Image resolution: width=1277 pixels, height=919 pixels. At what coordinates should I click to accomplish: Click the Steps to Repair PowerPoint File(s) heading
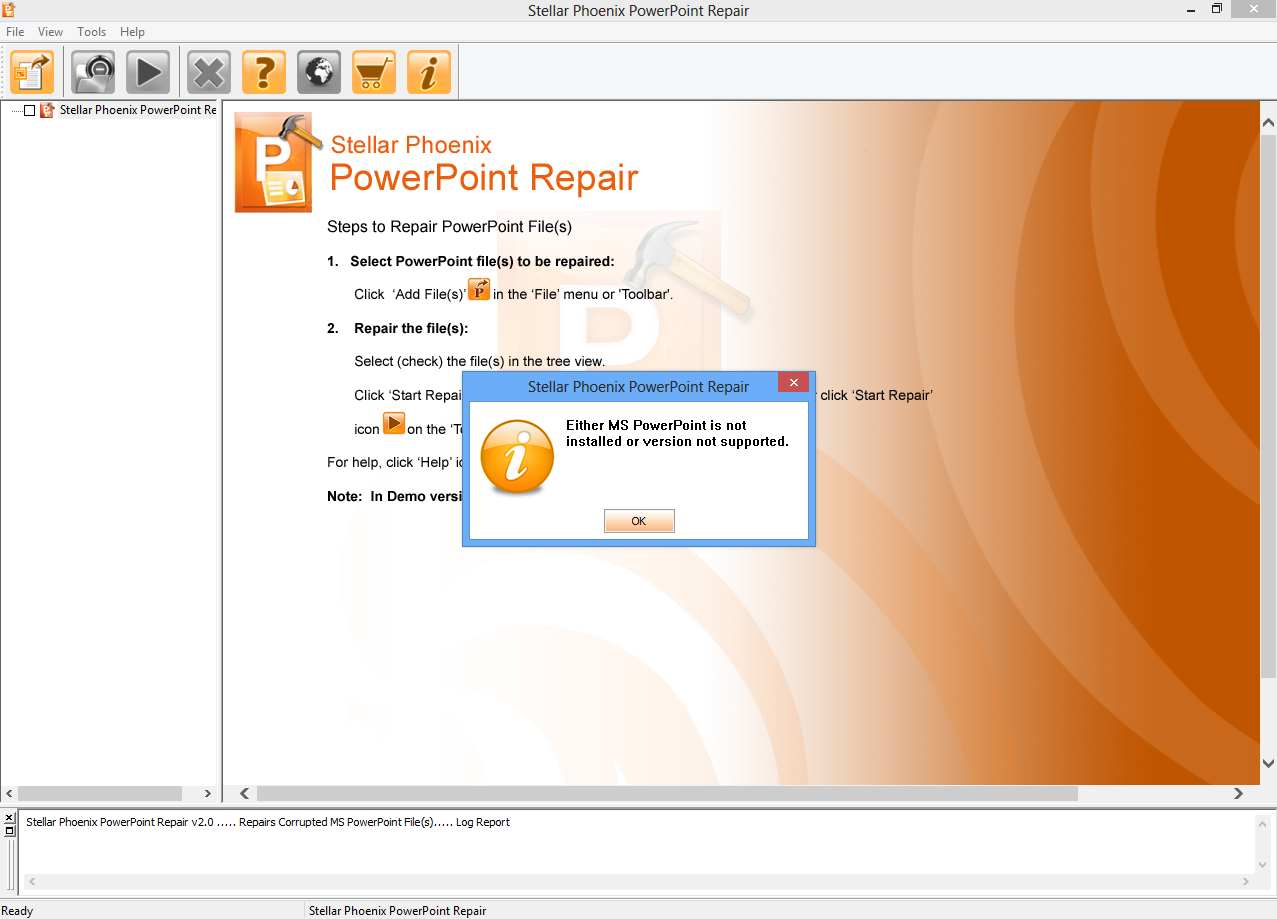pyautogui.click(x=449, y=227)
